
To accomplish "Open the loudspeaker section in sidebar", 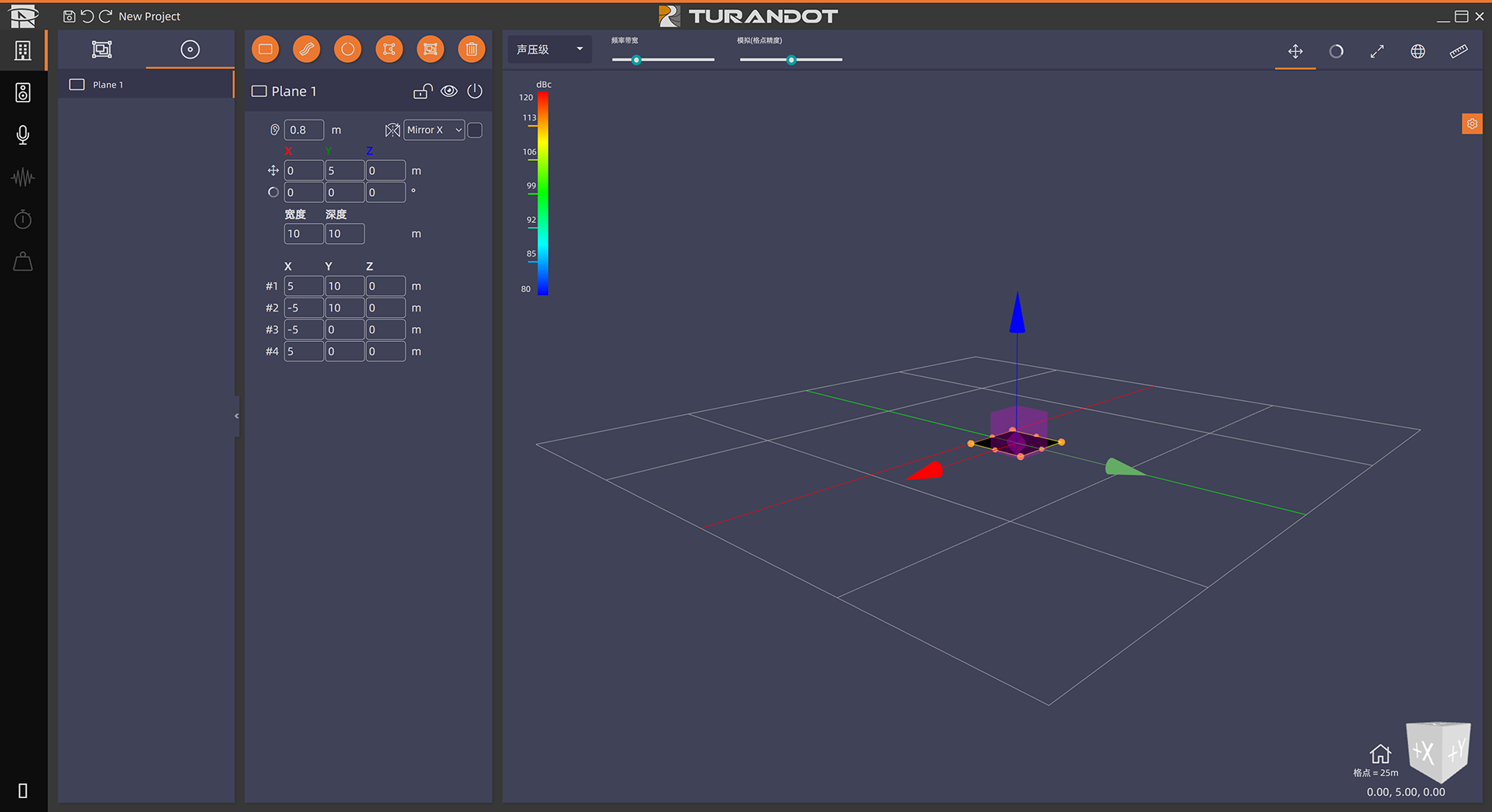I will pyautogui.click(x=23, y=93).
